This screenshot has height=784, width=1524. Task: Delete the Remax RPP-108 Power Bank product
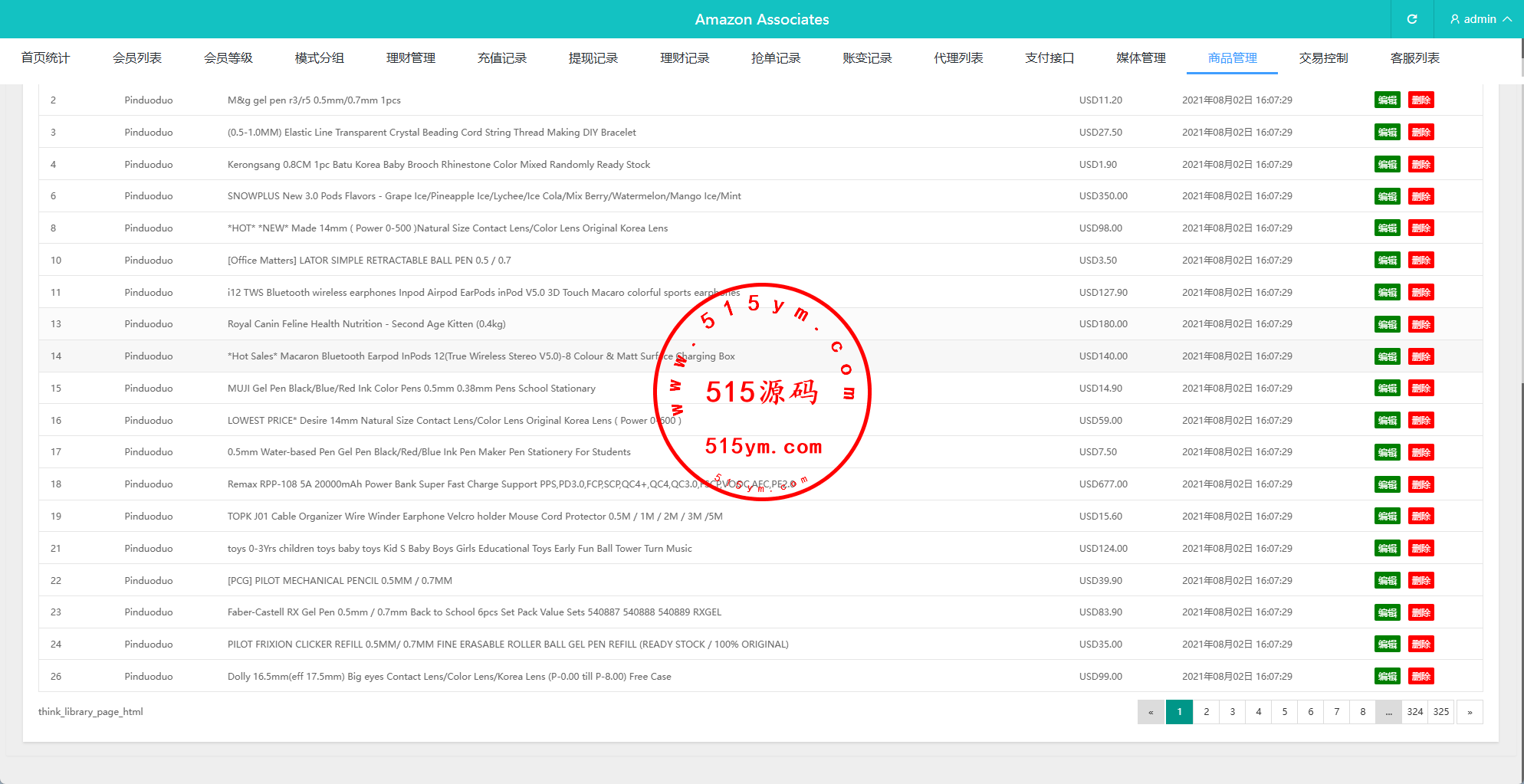pos(1421,484)
